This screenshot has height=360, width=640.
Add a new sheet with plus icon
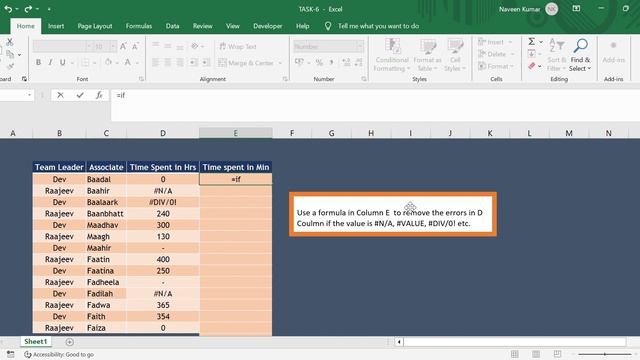(x=69, y=342)
